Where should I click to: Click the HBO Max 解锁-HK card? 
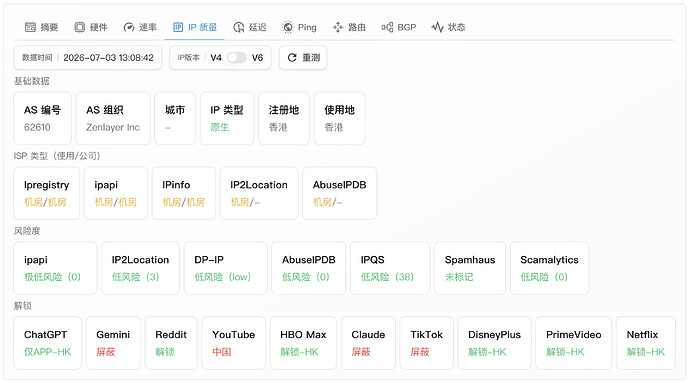pyautogui.click(x=304, y=343)
